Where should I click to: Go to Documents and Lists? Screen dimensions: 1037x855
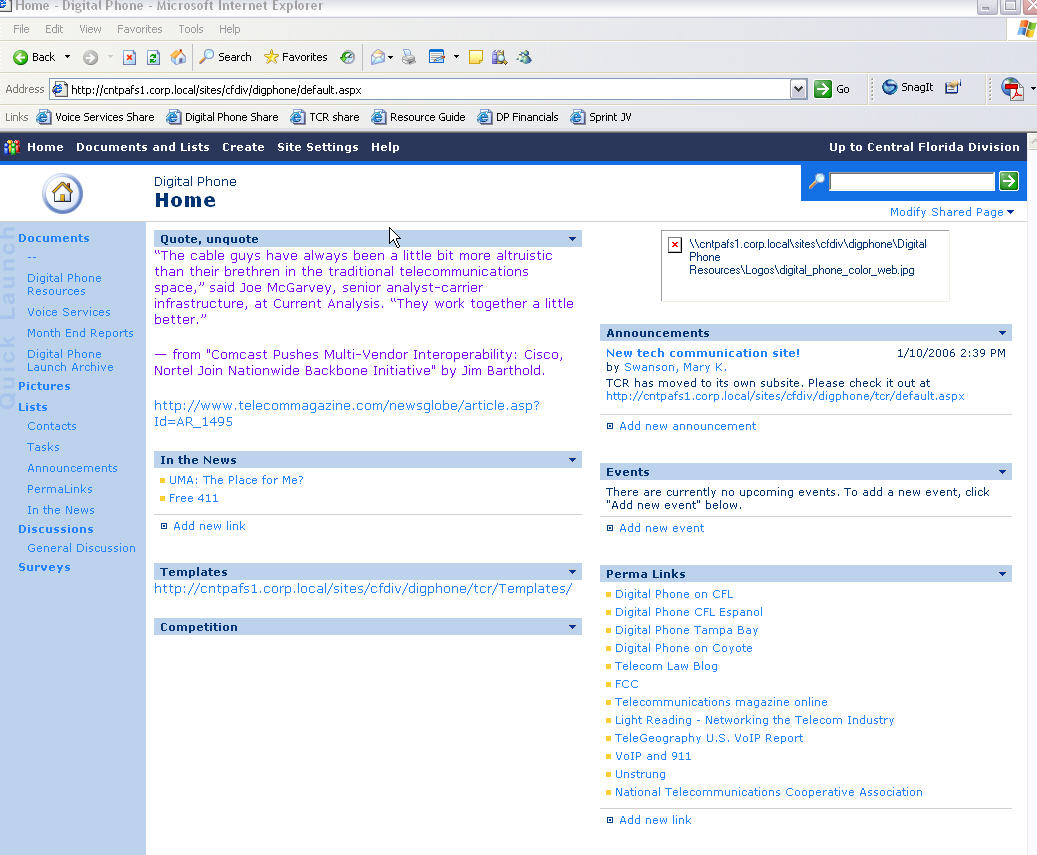(143, 147)
